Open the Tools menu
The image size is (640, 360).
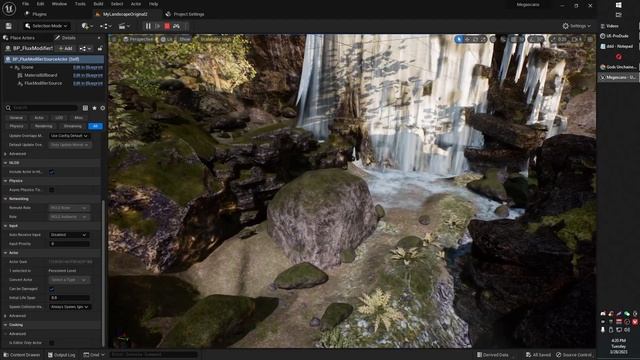pyautogui.click(x=80, y=4)
